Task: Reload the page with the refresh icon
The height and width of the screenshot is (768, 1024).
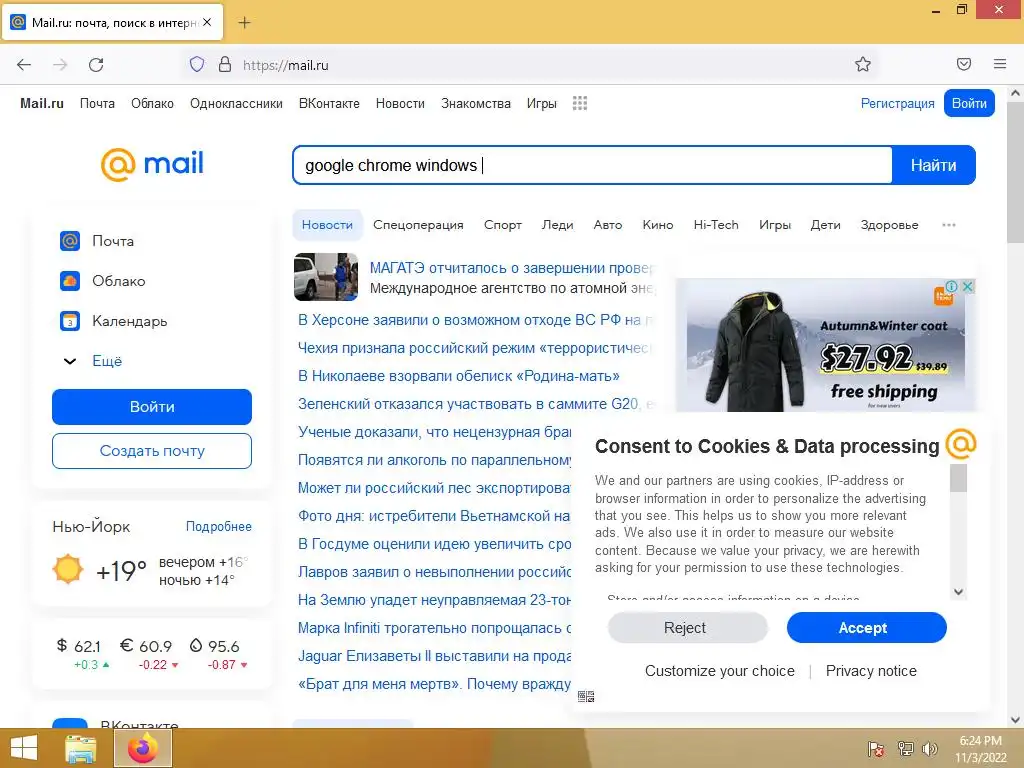Action: tap(96, 65)
